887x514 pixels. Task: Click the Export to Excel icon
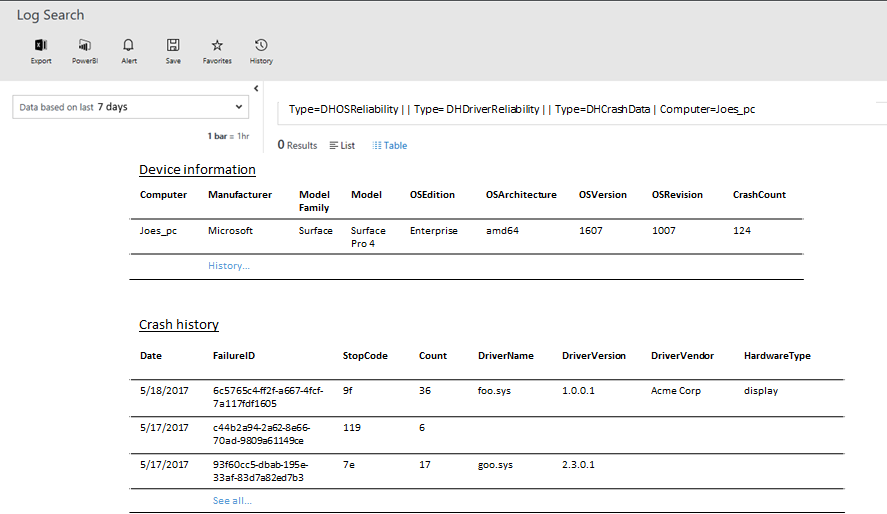click(41, 46)
